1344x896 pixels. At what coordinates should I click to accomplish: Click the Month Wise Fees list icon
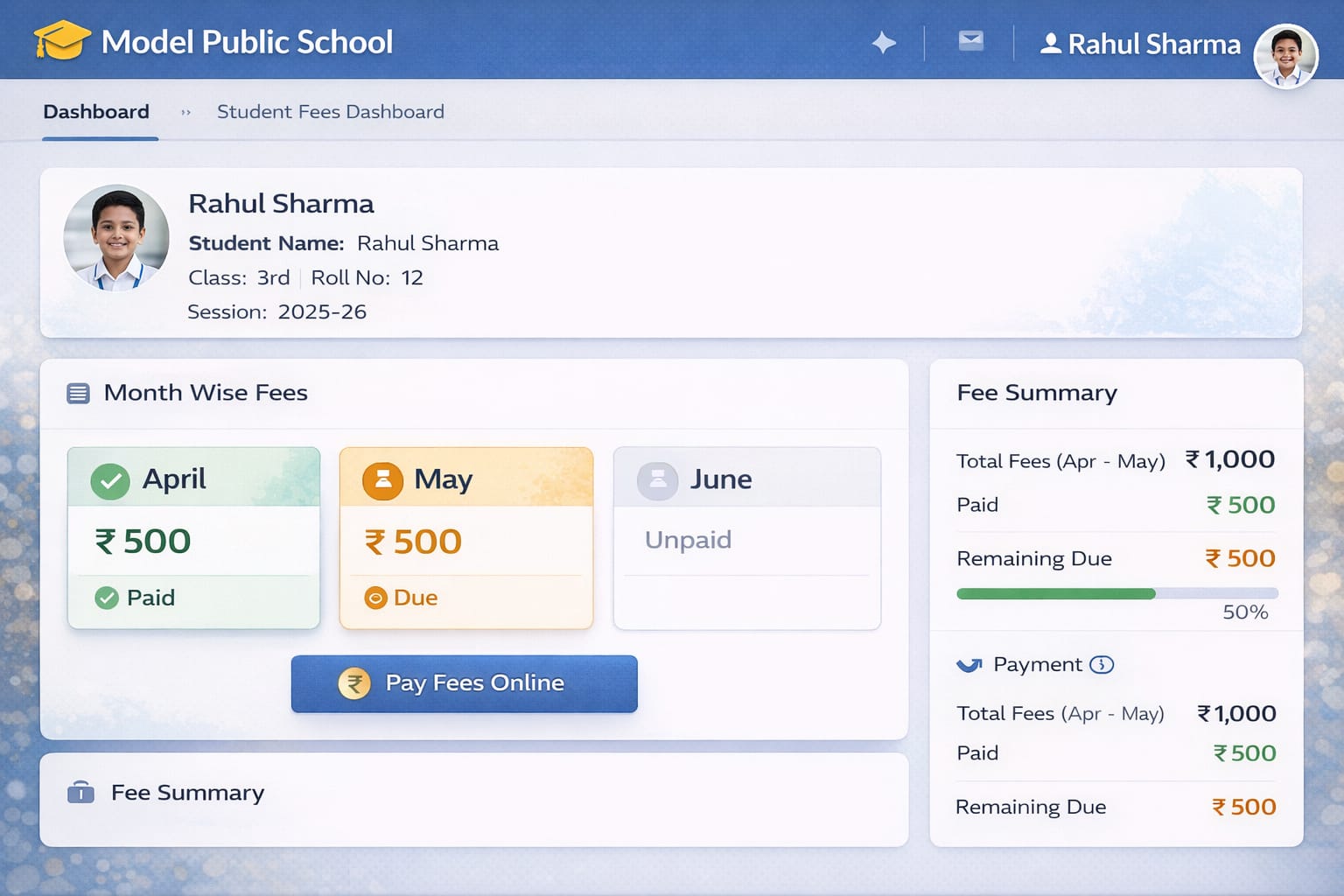(77, 393)
